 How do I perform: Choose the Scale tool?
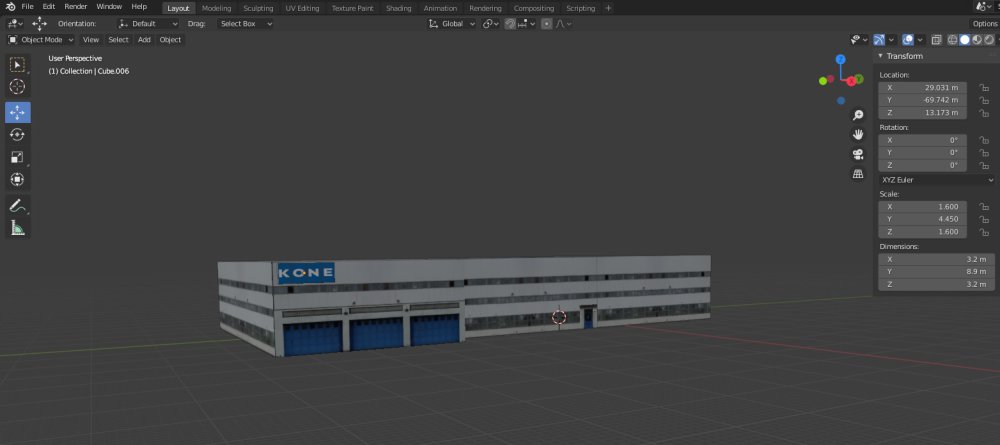coord(18,157)
